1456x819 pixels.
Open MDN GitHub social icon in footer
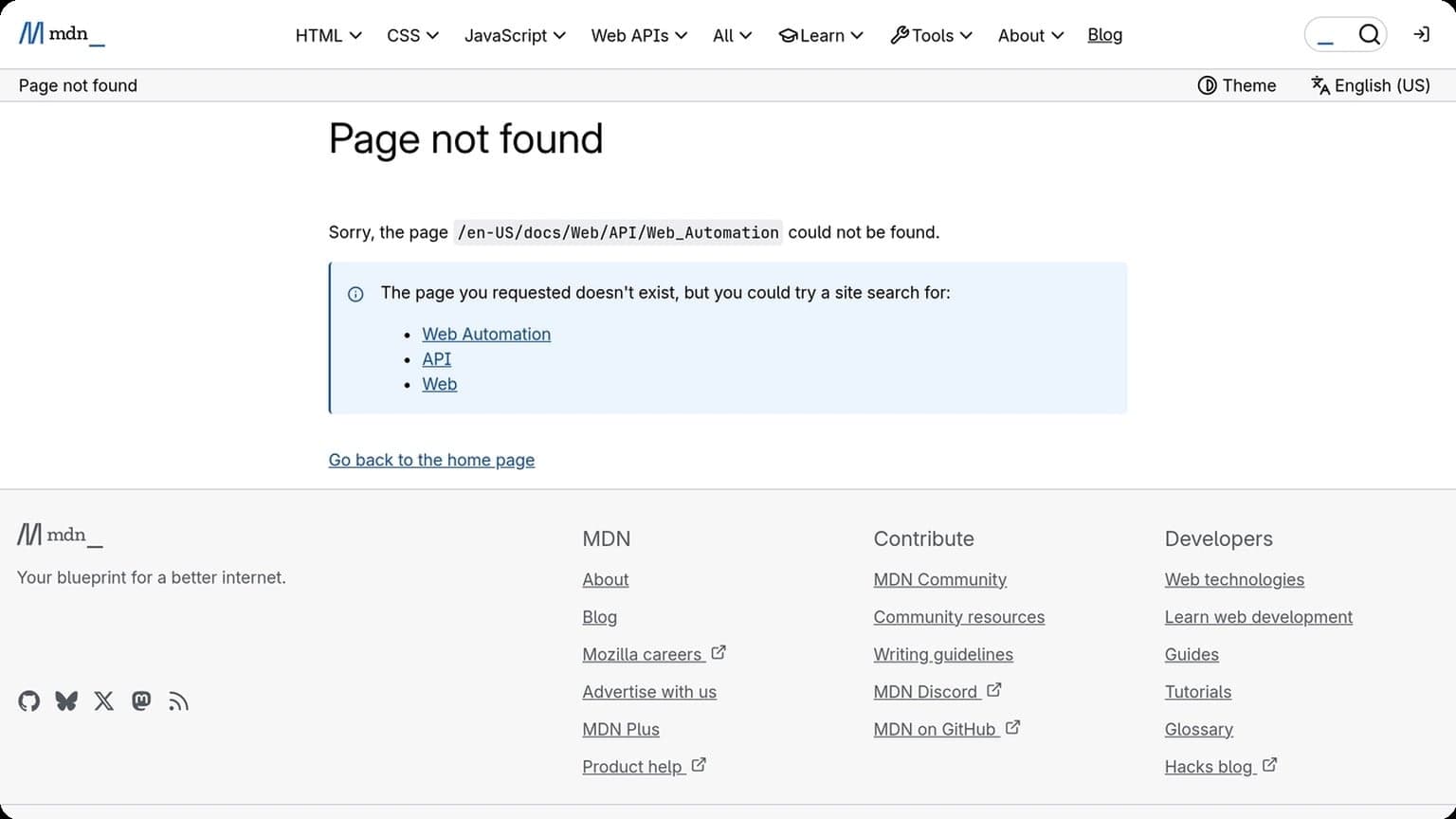(28, 701)
